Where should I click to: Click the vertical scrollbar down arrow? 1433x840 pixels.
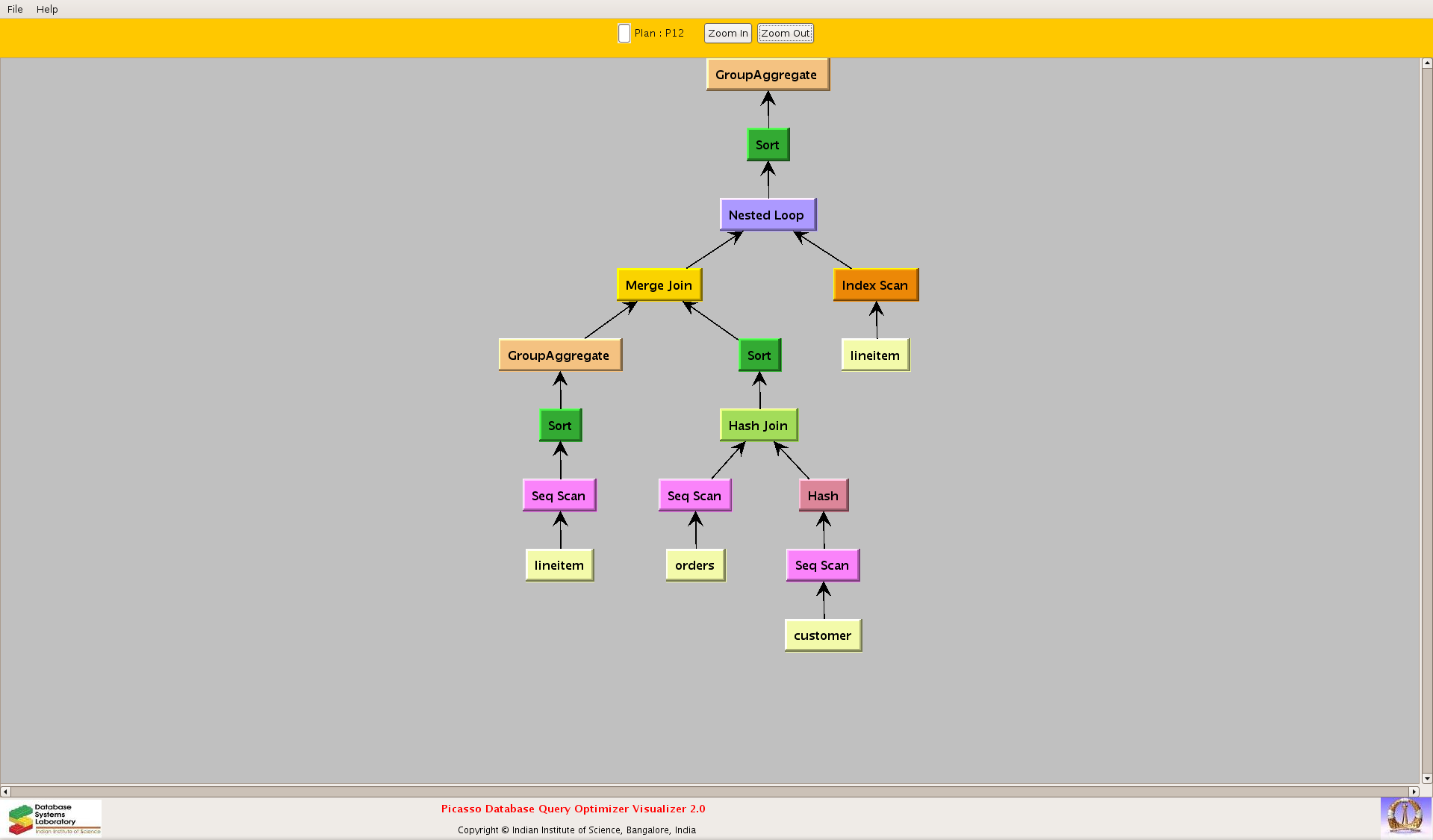(x=1426, y=778)
